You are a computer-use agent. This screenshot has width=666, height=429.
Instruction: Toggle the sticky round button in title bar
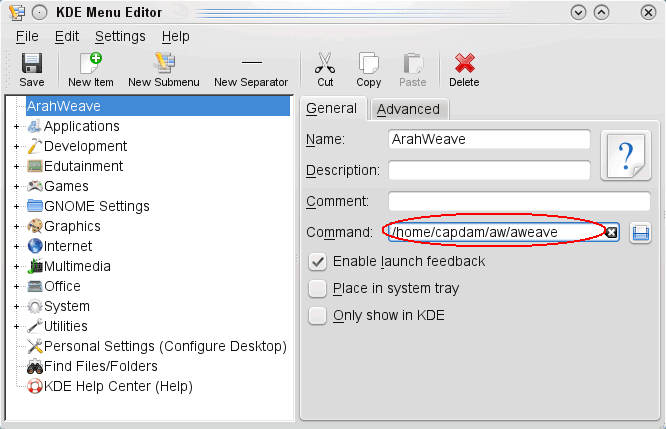click(40, 13)
